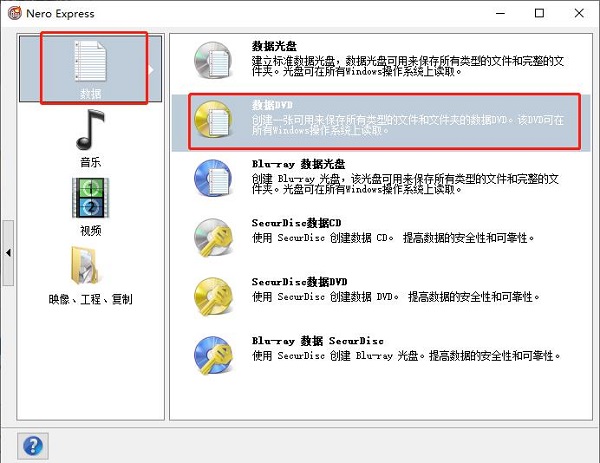Click the 数据 label in the sidebar
600x463 pixels.
90,93
